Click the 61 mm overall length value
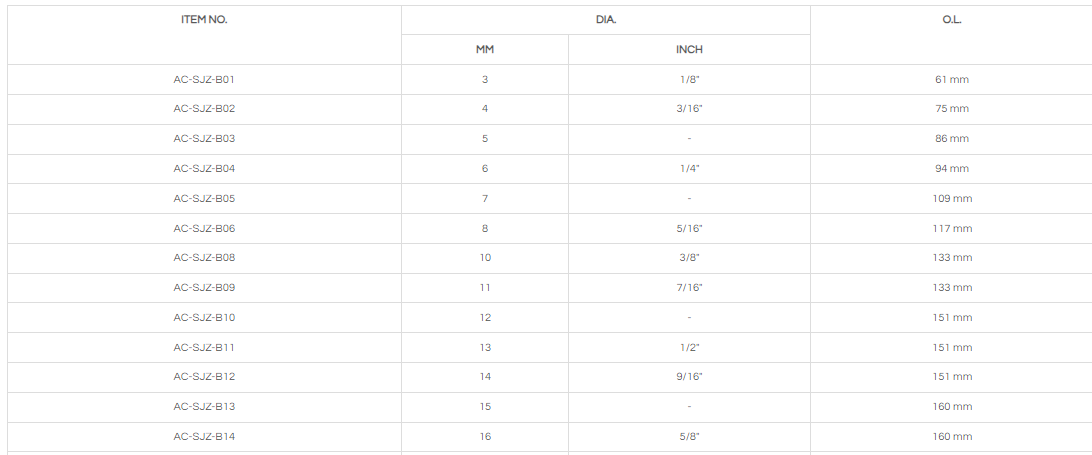Viewport: 1092px width, 455px height. (951, 79)
